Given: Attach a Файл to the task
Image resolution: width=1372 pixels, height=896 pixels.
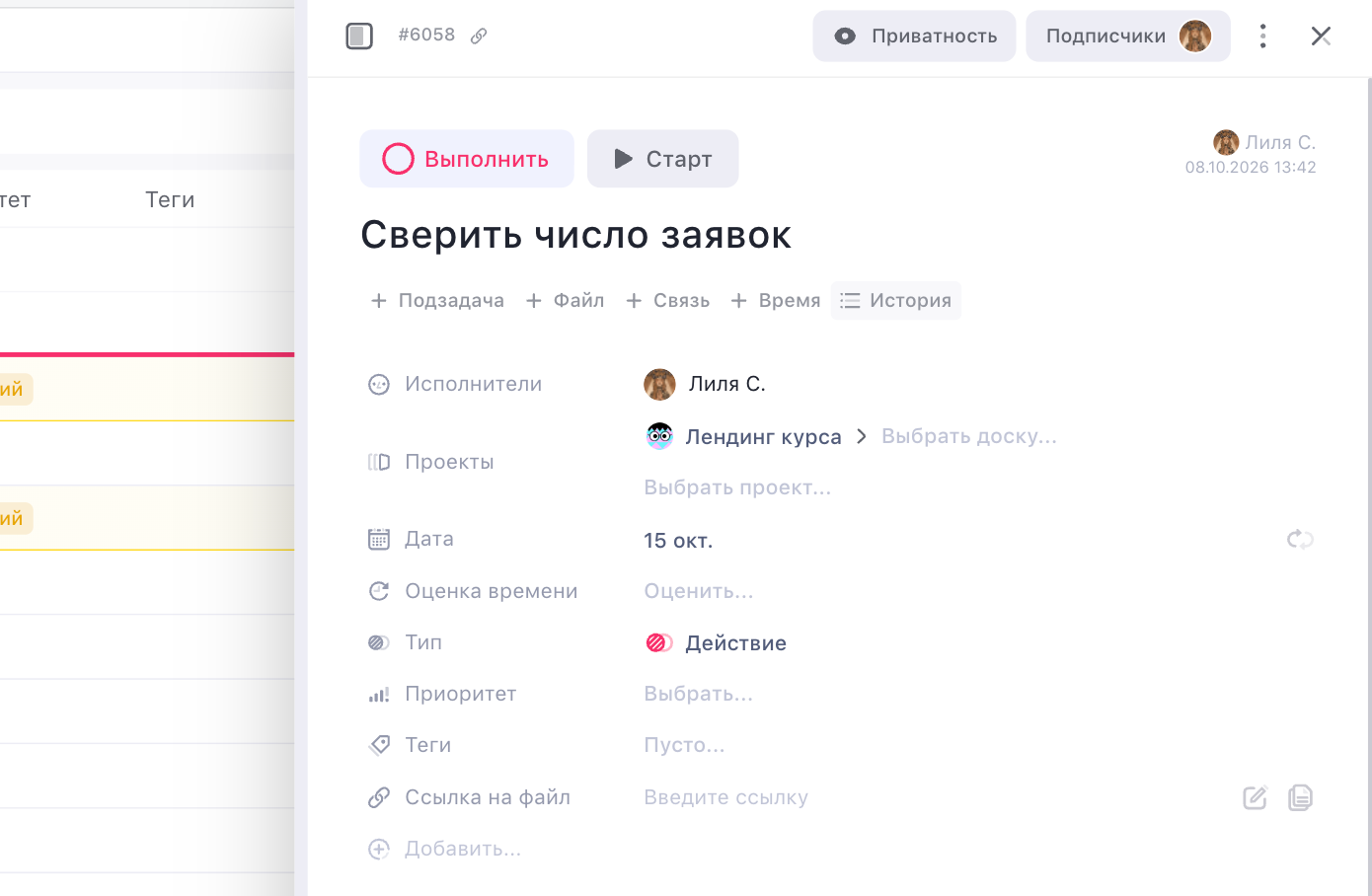Looking at the screenshot, I should point(565,301).
